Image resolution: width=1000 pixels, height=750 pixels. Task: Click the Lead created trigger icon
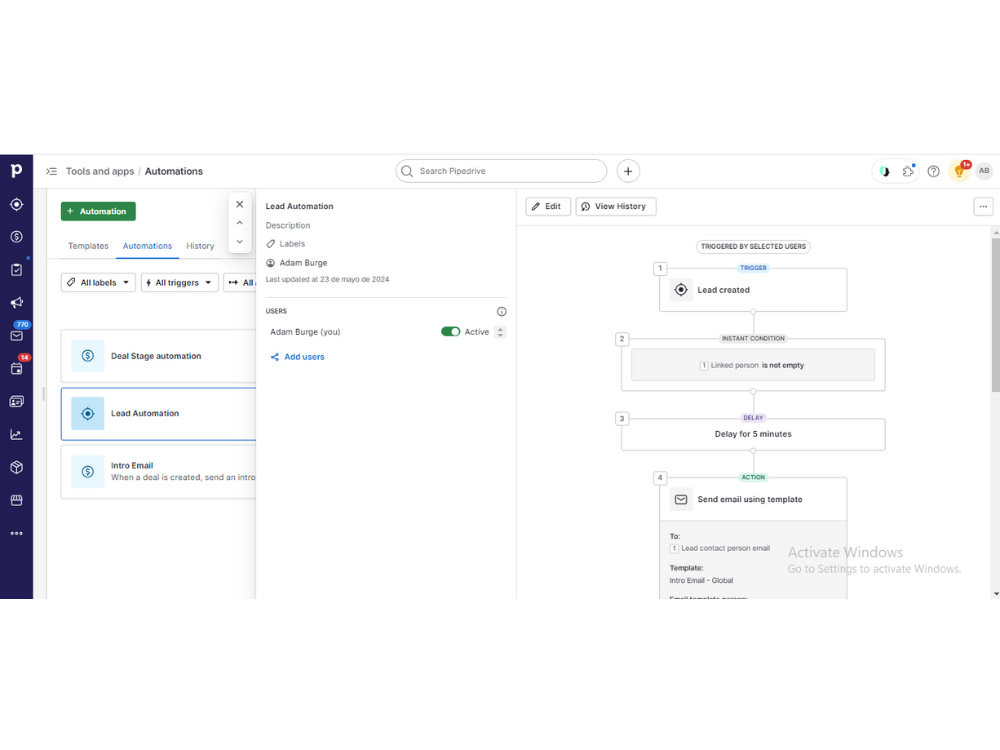(x=681, y=290)
